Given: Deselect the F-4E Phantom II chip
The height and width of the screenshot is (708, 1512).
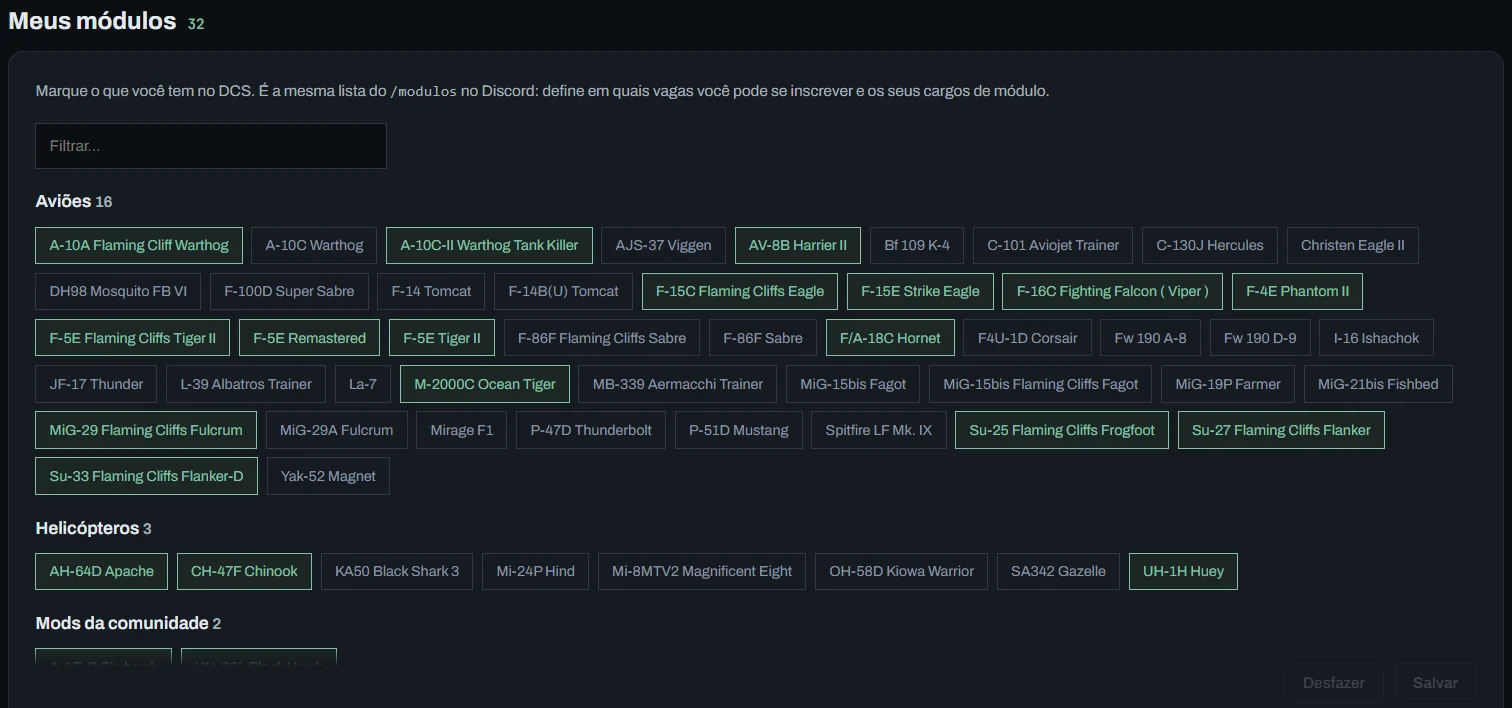Looking at the screenshot, I should click(1298, 292).
